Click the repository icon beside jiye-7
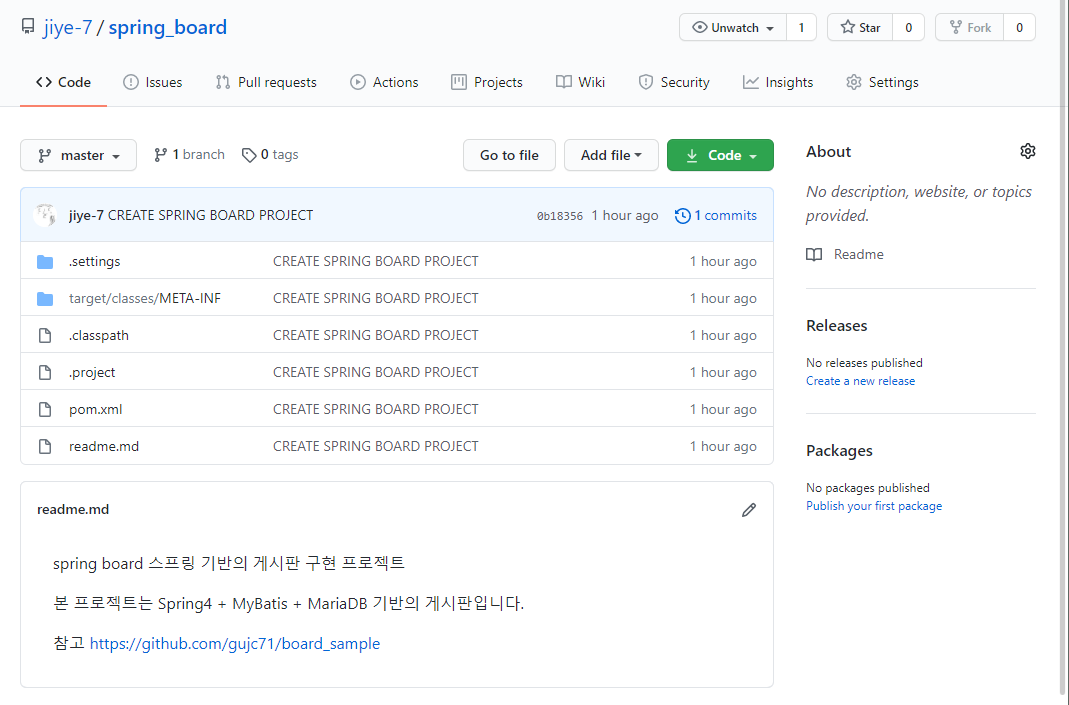The width and height of the screenshot is (1069, 705). (x=28, y=27)
